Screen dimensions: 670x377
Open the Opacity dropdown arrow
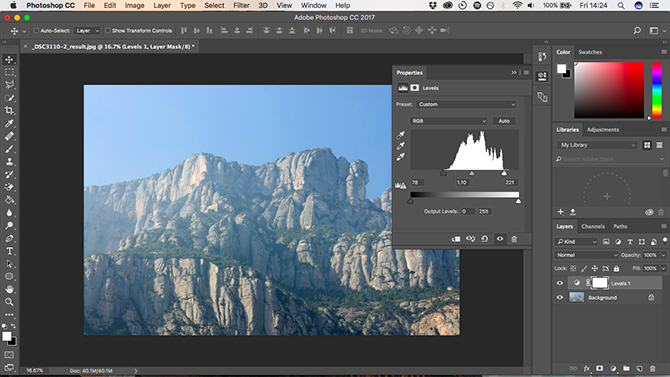(663, 255)
